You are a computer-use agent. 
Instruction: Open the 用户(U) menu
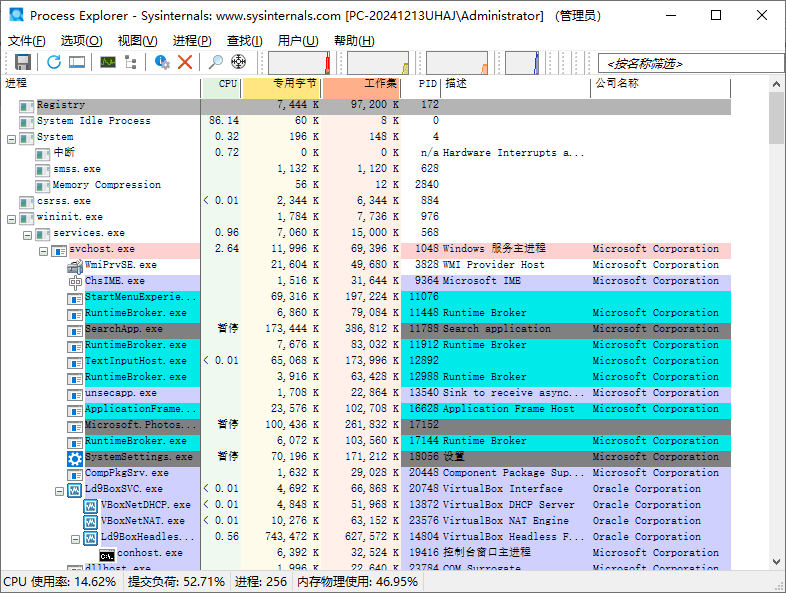click(298, 41)
